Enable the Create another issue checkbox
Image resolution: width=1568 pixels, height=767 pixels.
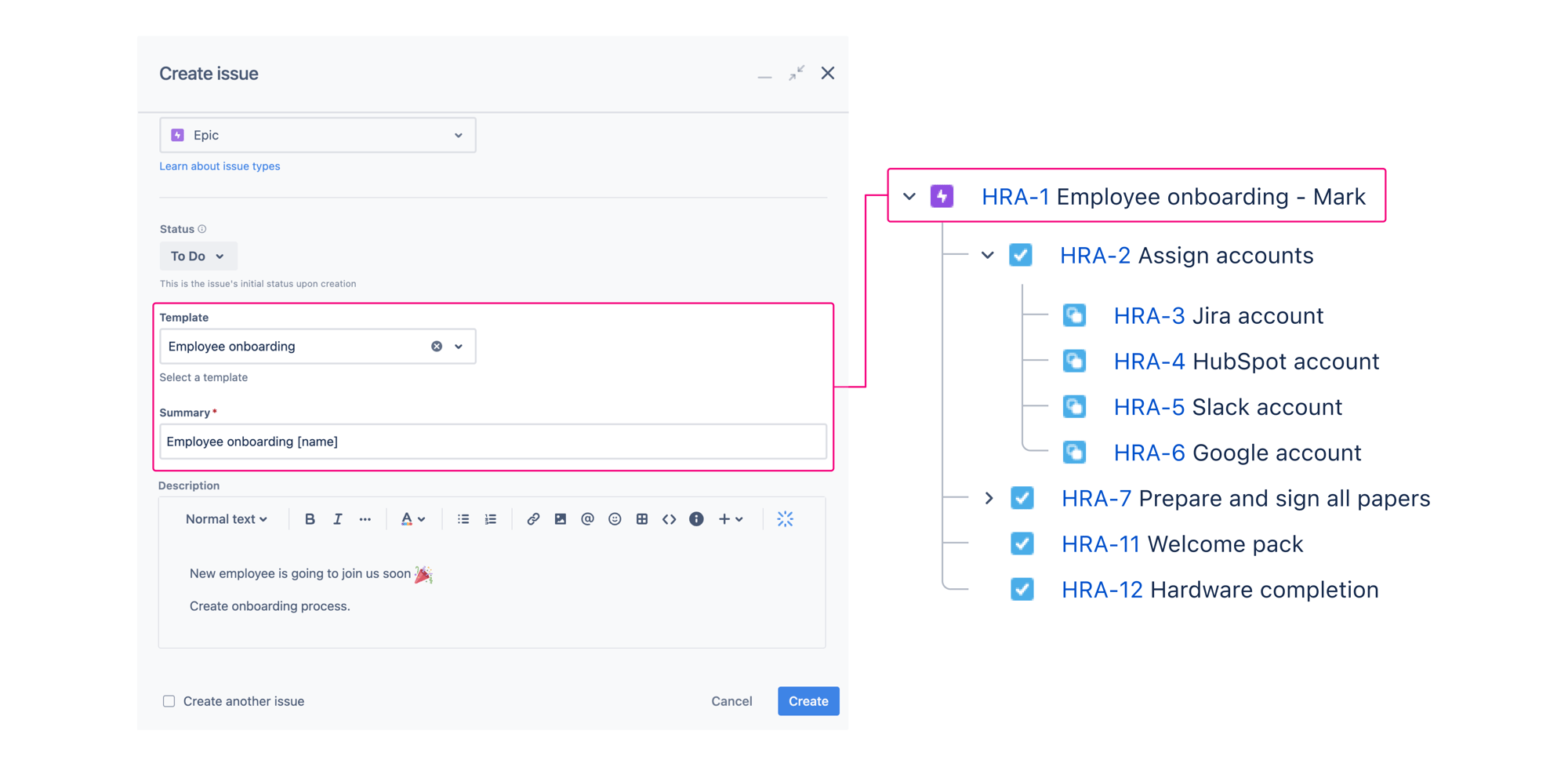coord(169,700)
